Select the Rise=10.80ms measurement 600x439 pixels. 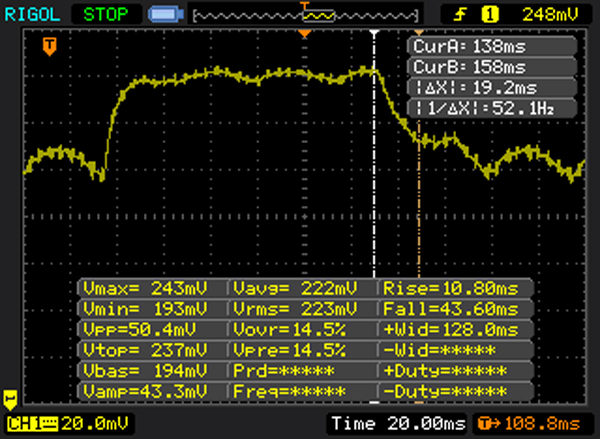coord(454,288)
